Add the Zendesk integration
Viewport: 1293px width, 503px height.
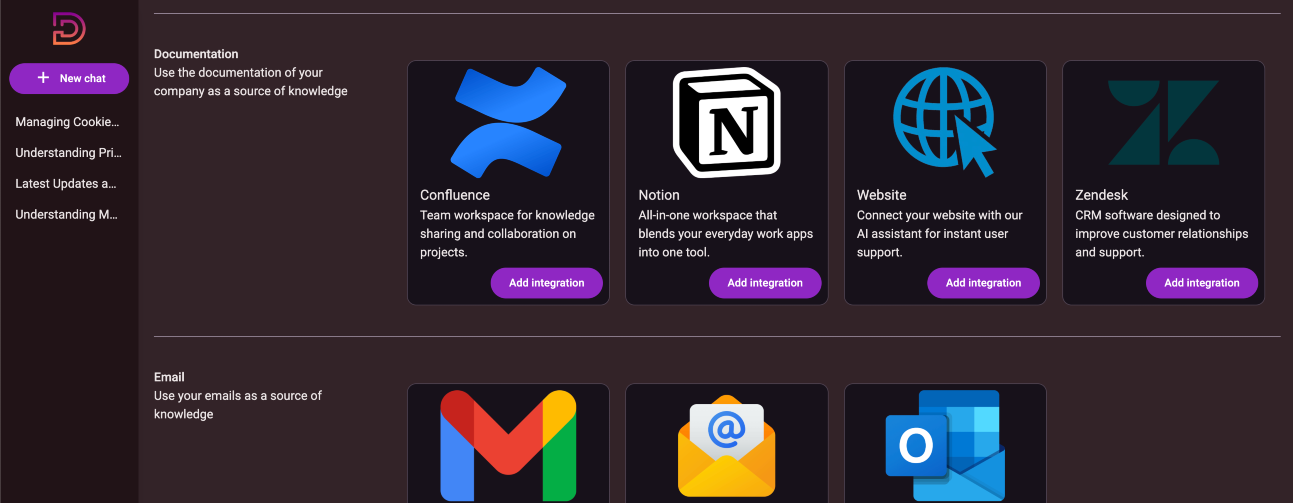point(1202,283)
